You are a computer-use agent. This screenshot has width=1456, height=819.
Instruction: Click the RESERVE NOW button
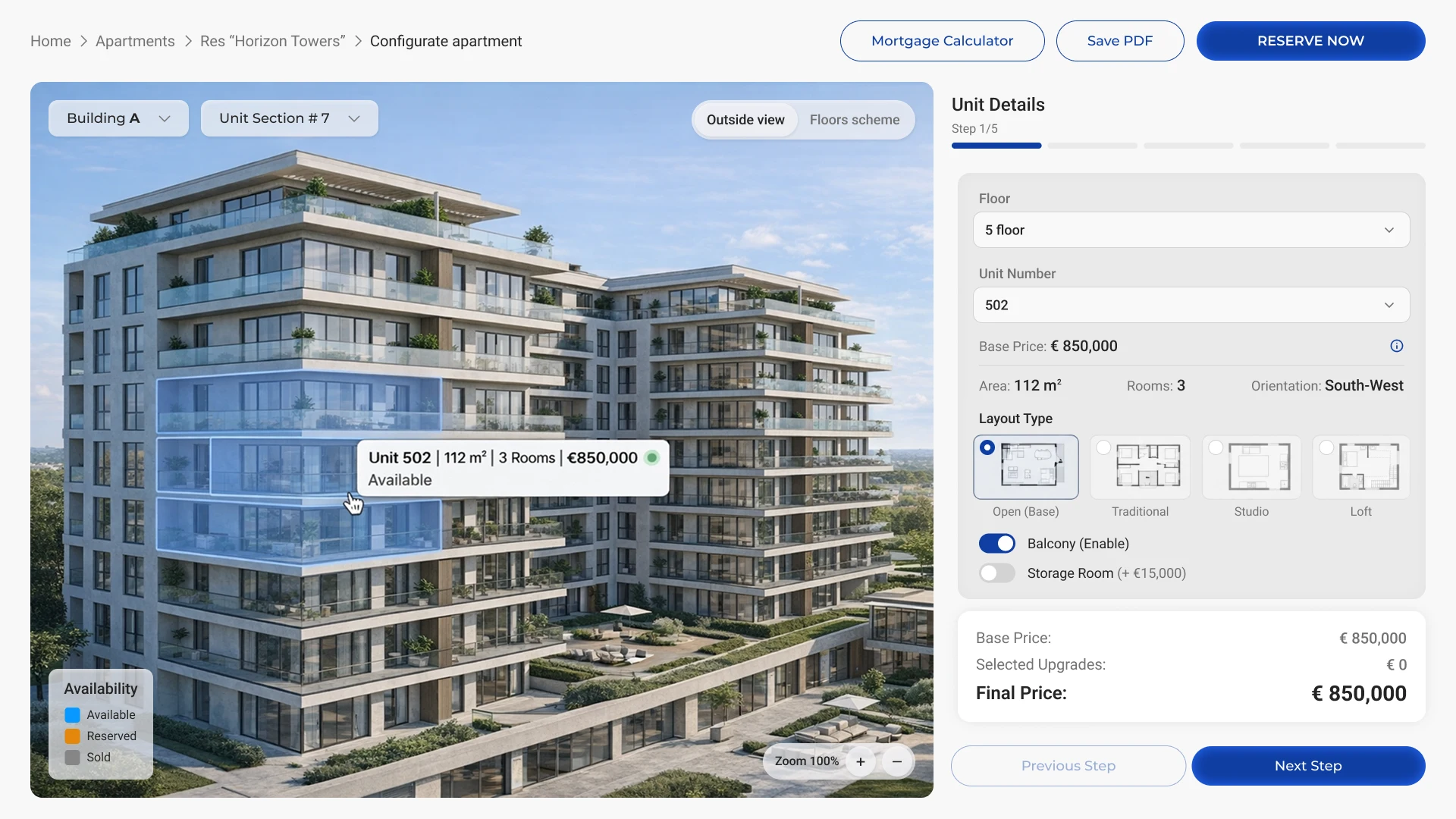pyautogui.click(x=1310, y=40)
